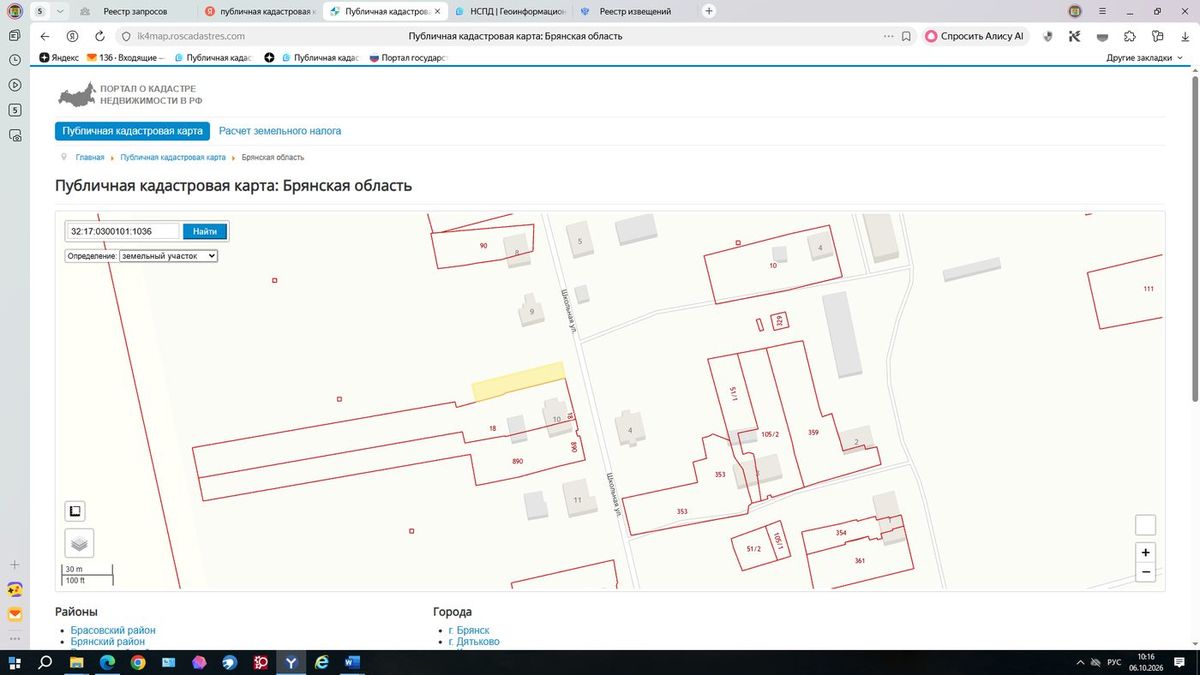Open the browser downloads icon
This screenshot has height=675, width=1200.
tap(1184, 36)
